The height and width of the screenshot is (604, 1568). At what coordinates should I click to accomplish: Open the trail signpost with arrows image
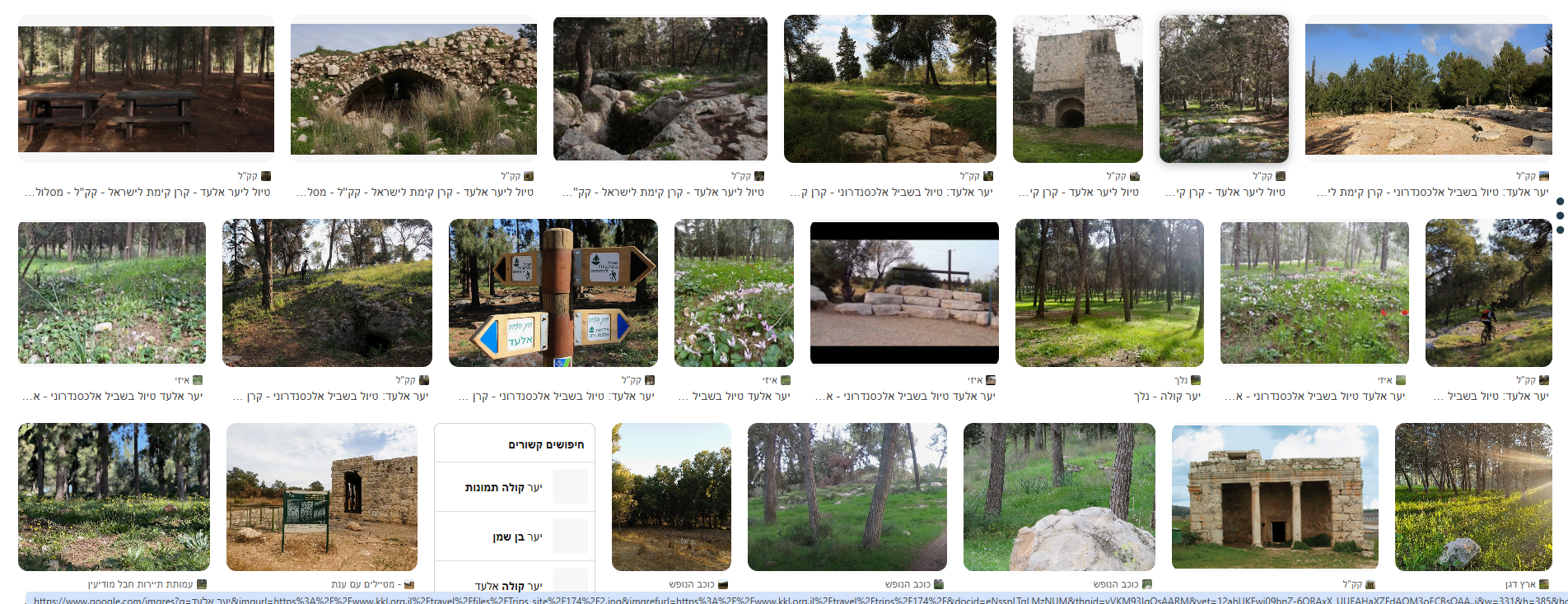point(553,293)
